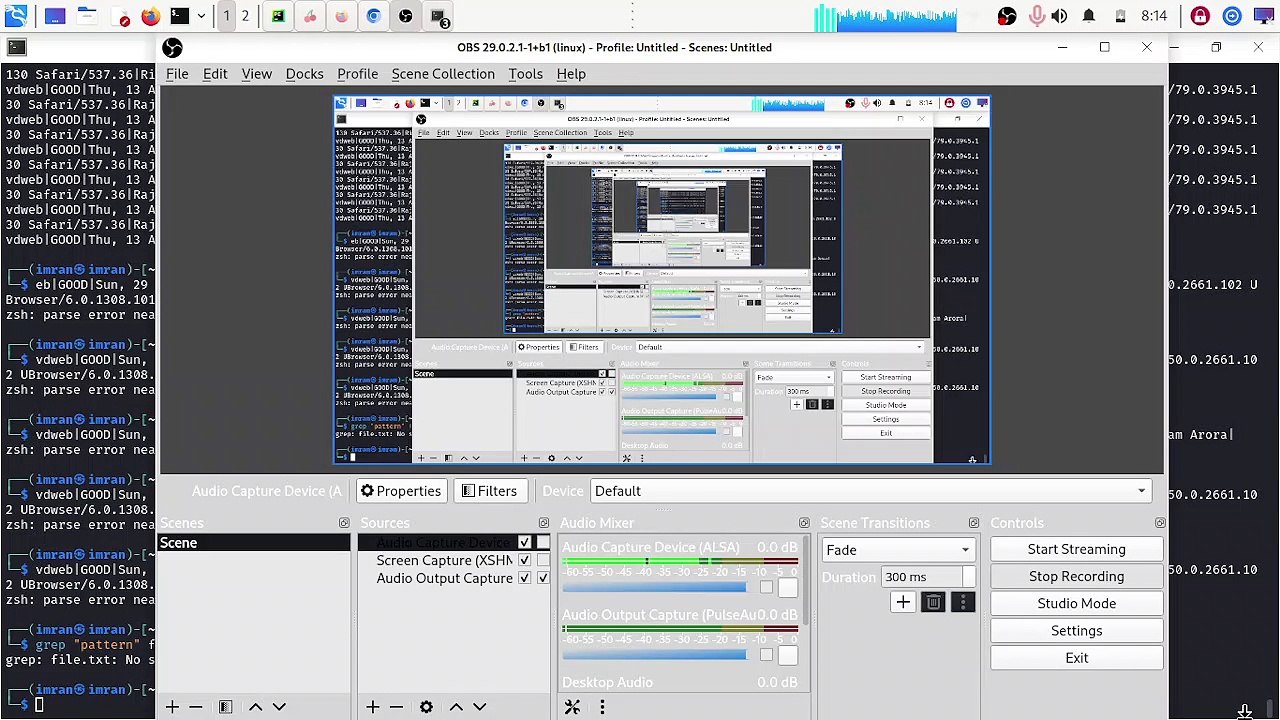The width and height of the screenshot is (1280, 720).
Task: Mute Audio Capture Device (ALSA) with its small checkbox
Action: click(x=766, y=587)
